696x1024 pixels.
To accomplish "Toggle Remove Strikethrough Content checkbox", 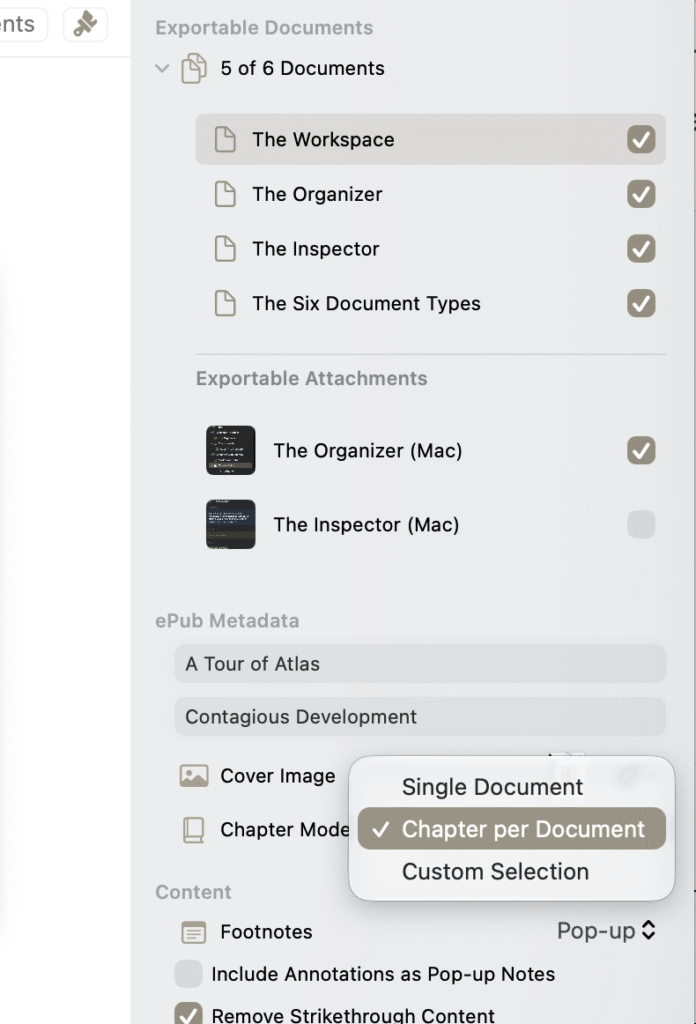I will pyautogui.click(x=188, y=1013).
